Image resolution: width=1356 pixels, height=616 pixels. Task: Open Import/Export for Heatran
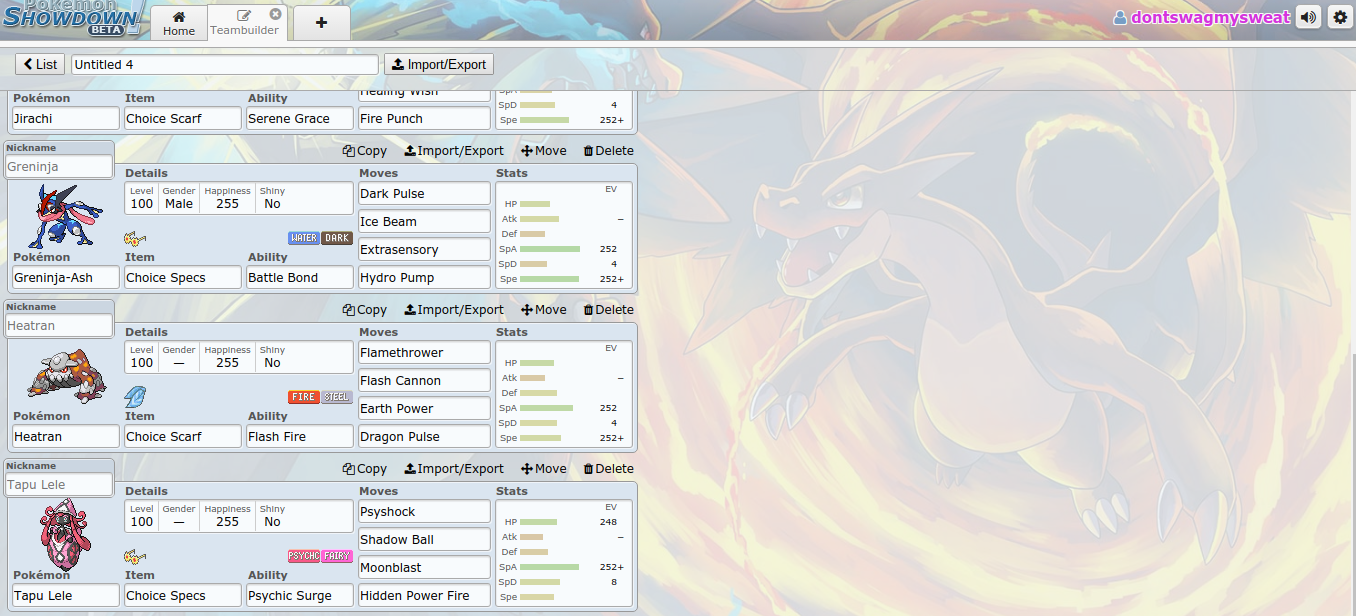[x=454, y=310]
